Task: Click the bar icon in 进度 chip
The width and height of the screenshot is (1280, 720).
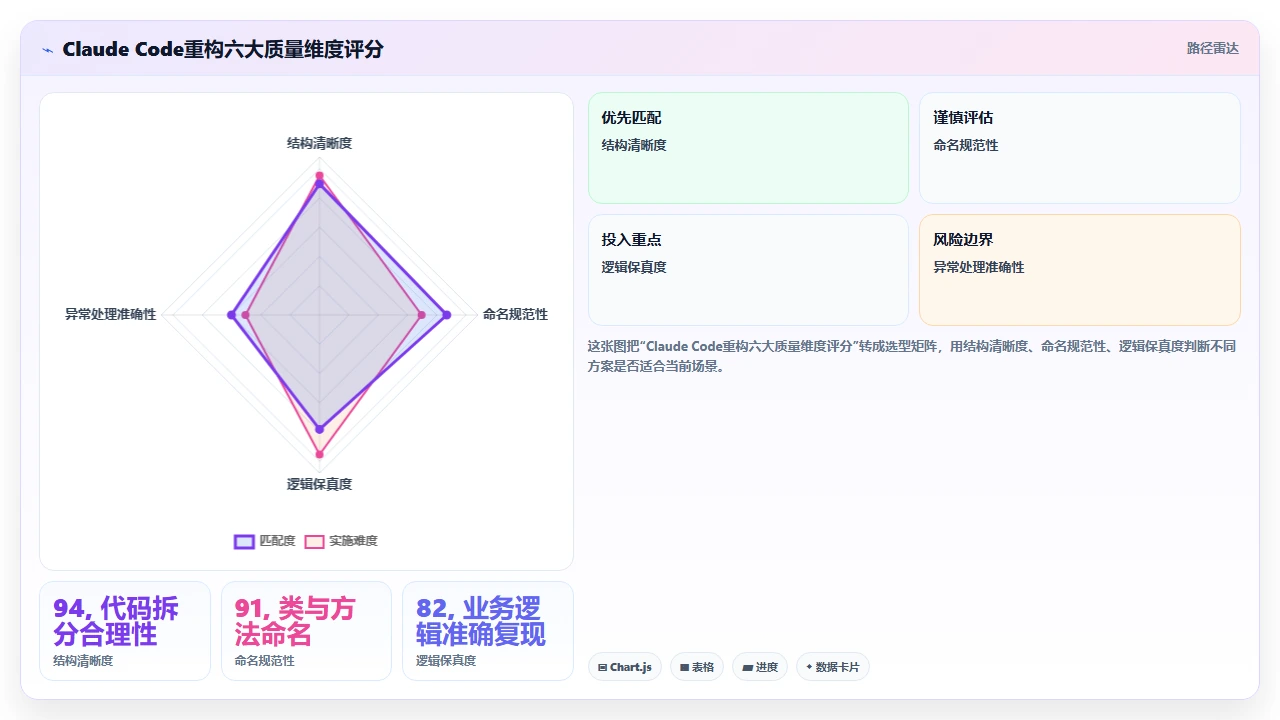Action: pos(747,667)
